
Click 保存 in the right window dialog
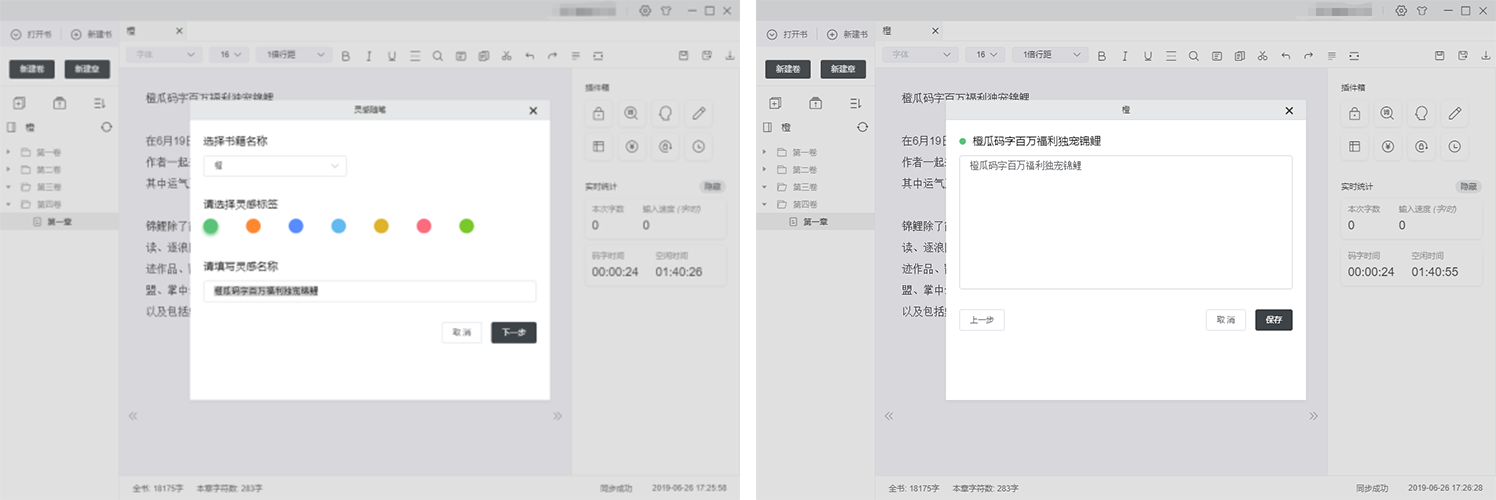1274,320
